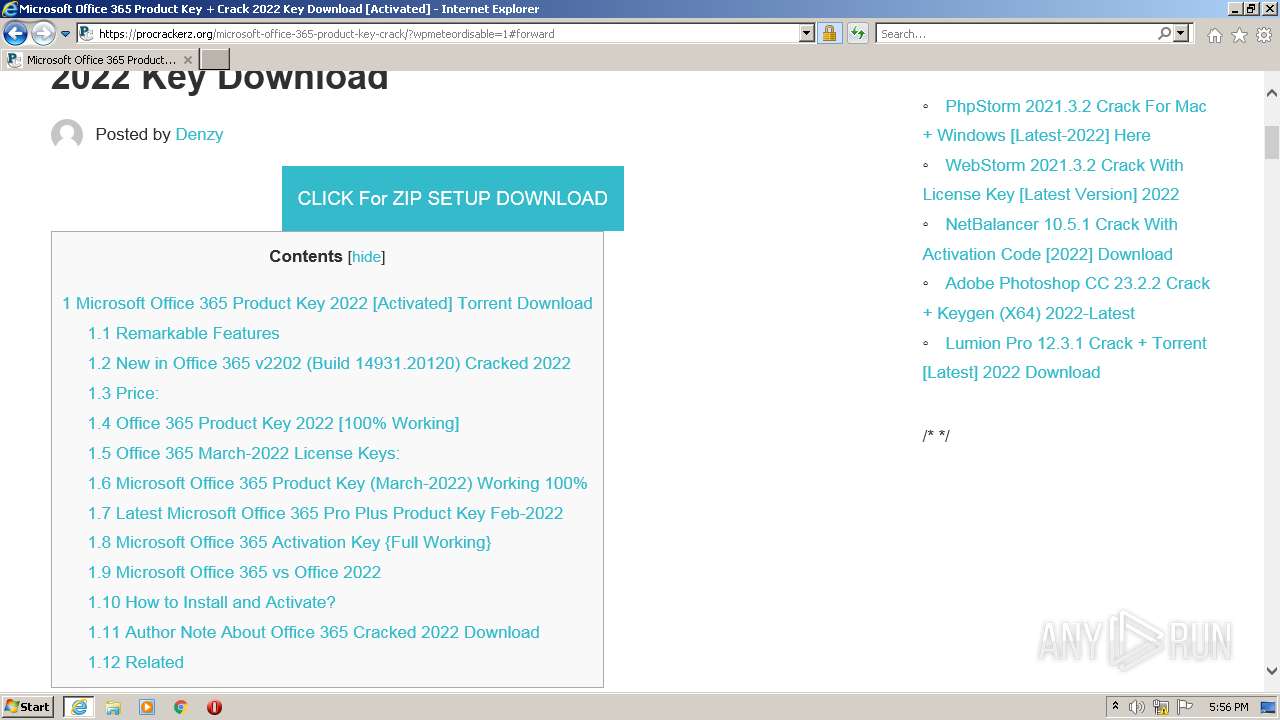Click the page scrollbar down arrow
Image resolution: width=1280 pixels, height=720 pixels.
[x=1271, y=671]
